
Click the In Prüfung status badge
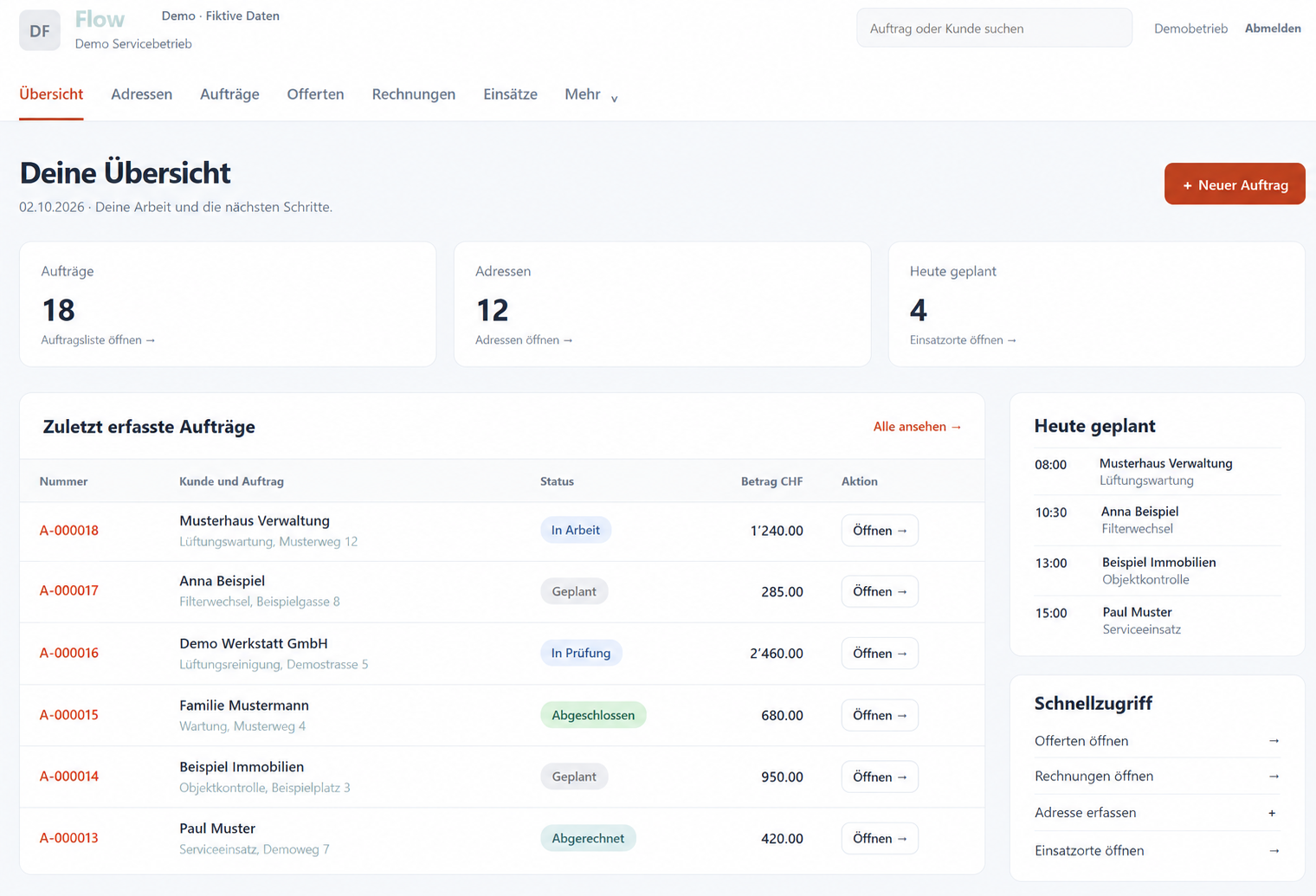581,653
